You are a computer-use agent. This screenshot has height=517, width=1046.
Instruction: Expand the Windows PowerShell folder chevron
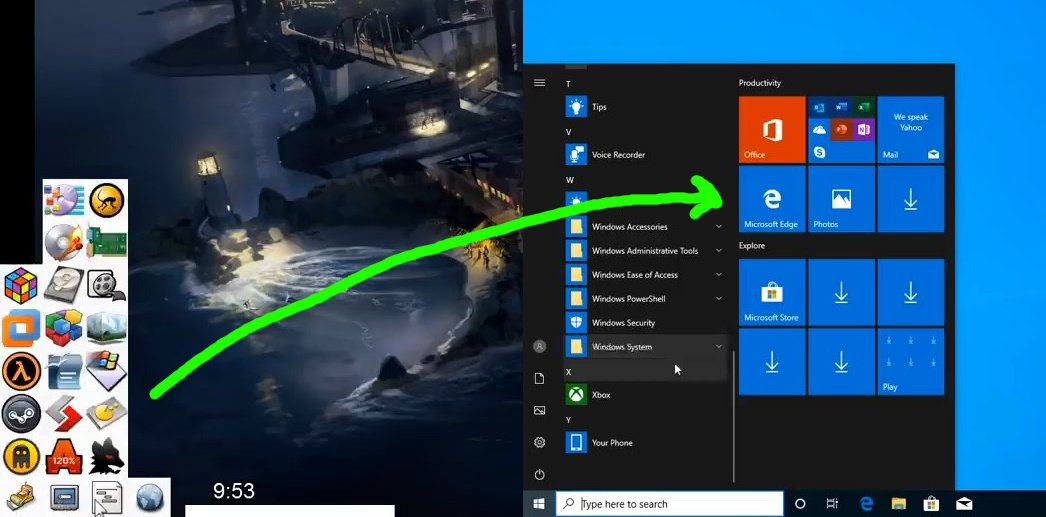click(x=718, y=299)
